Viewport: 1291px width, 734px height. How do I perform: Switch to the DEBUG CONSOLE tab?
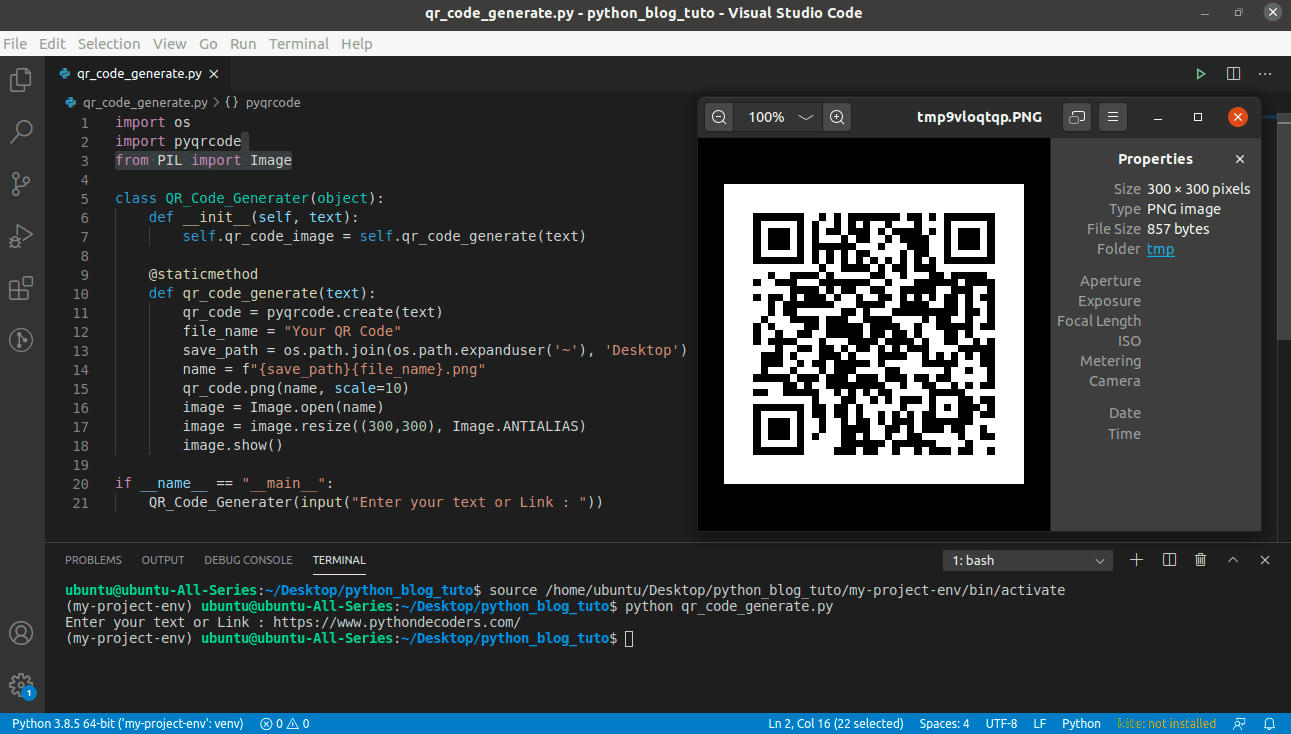coord(248,560)
